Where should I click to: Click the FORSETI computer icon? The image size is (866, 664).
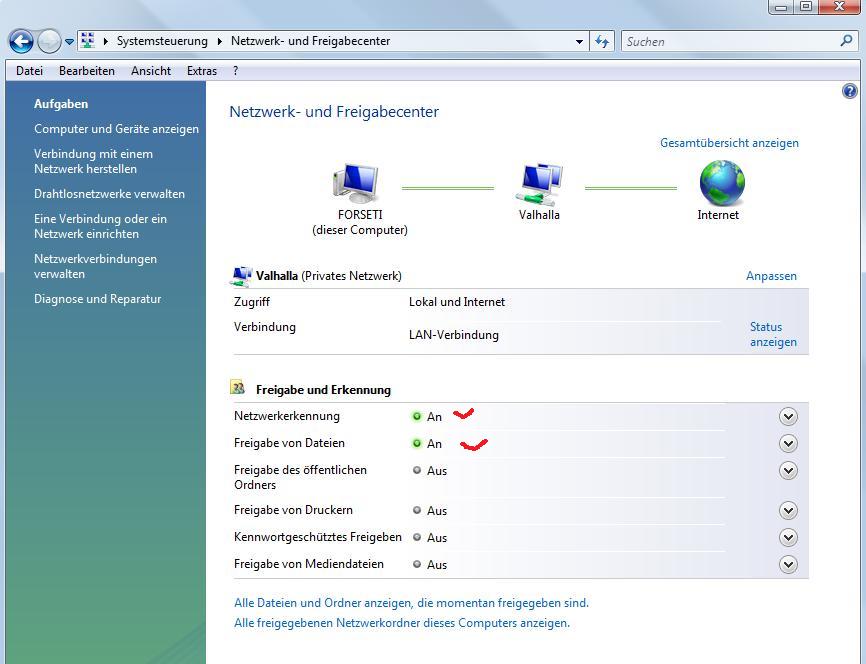(356, 183)
